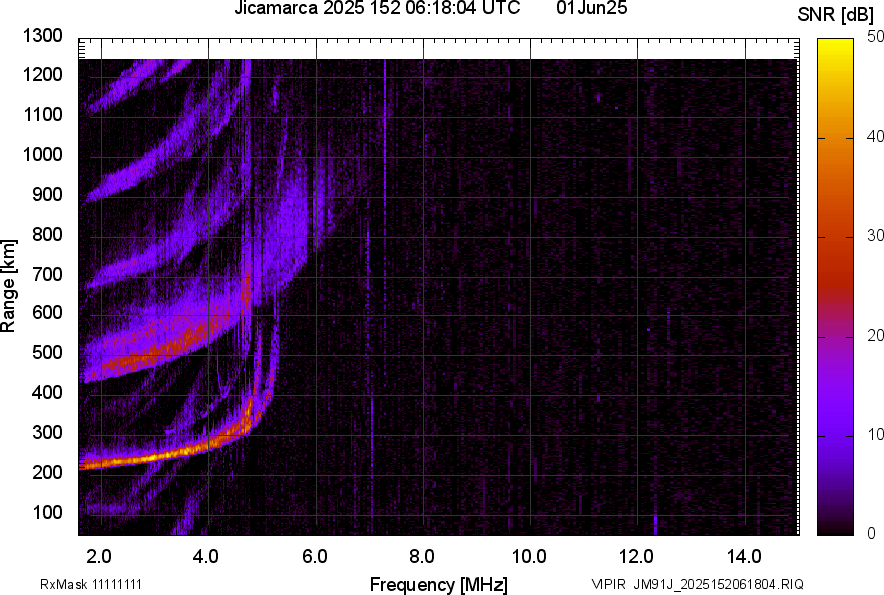This screenshot has height=595, width=884.
Task: Click the colorbar value '40'
Action: pos(876,136)
